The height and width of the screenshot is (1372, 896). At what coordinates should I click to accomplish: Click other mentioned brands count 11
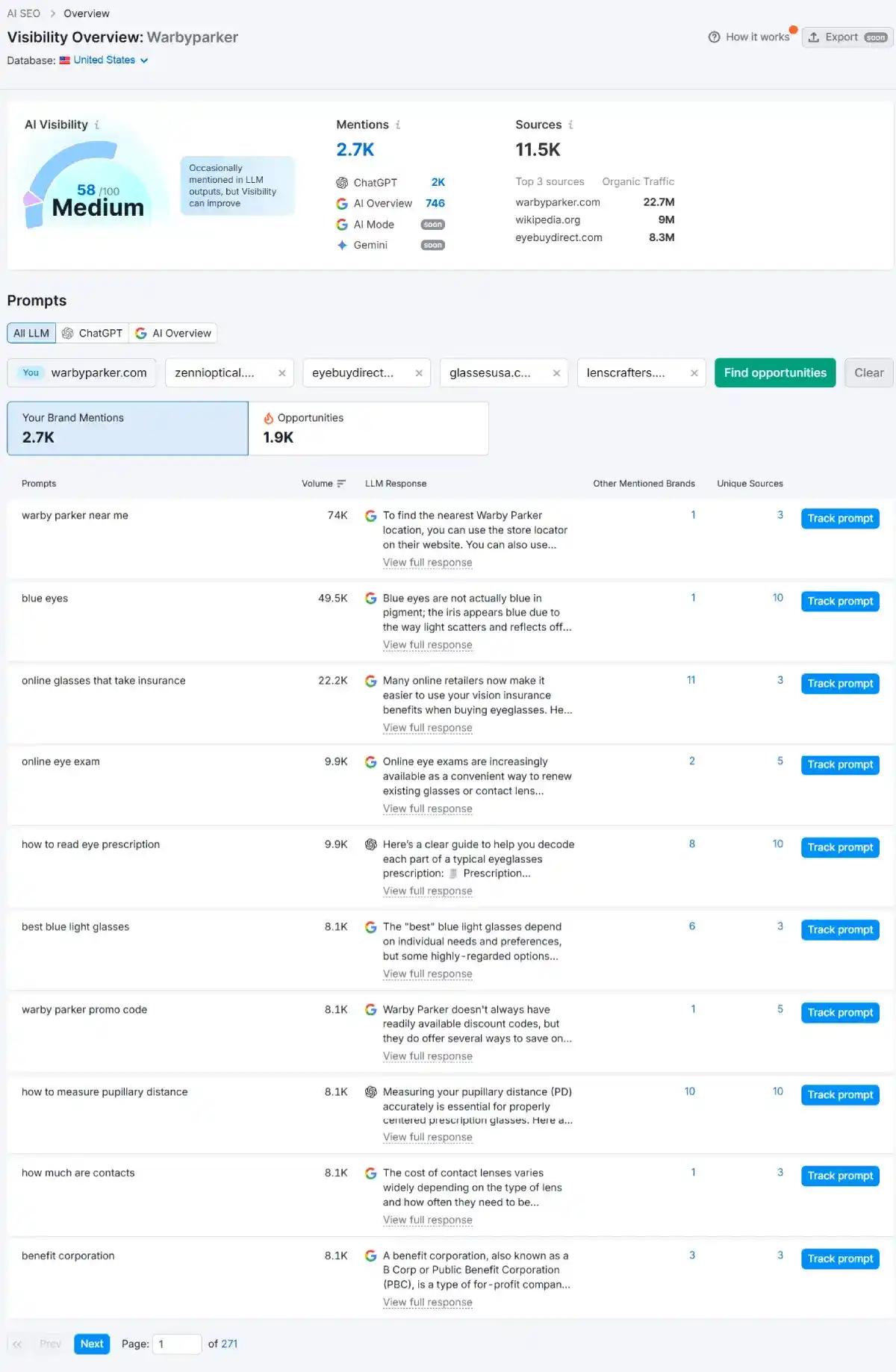(x=691, y=680)
